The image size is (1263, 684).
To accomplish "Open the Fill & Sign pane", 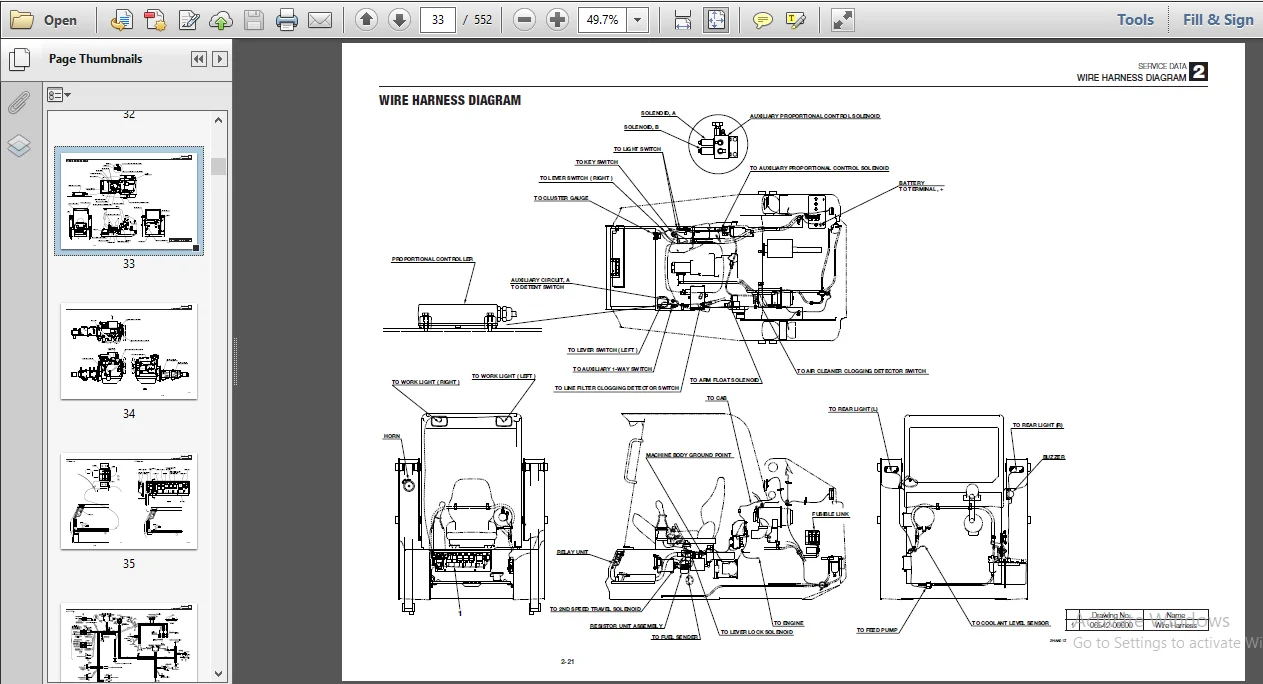I will [x=1218, y=19].
